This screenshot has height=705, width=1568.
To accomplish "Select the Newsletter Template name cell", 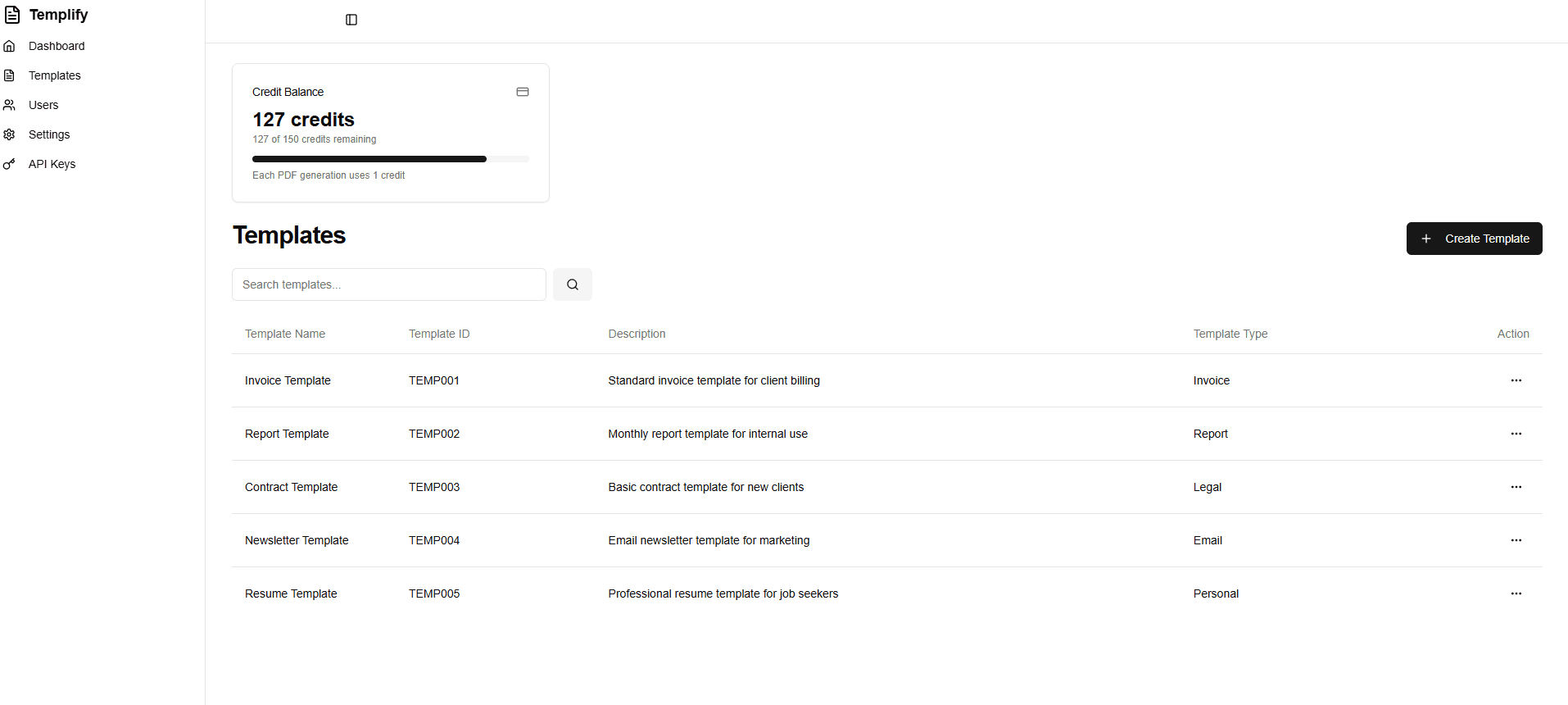I will point(297,540).
